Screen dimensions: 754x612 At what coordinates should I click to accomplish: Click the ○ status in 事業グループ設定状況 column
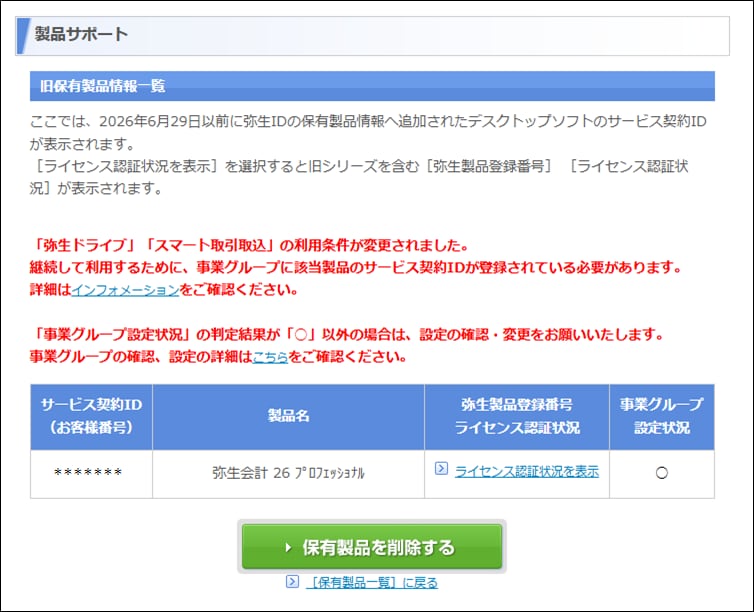point(662,473)
